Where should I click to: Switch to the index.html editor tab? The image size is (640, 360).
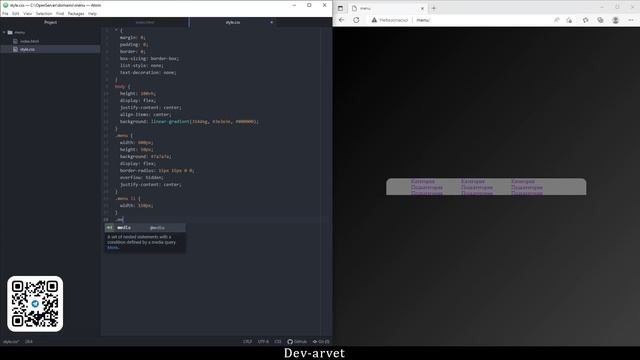[145, 22]
